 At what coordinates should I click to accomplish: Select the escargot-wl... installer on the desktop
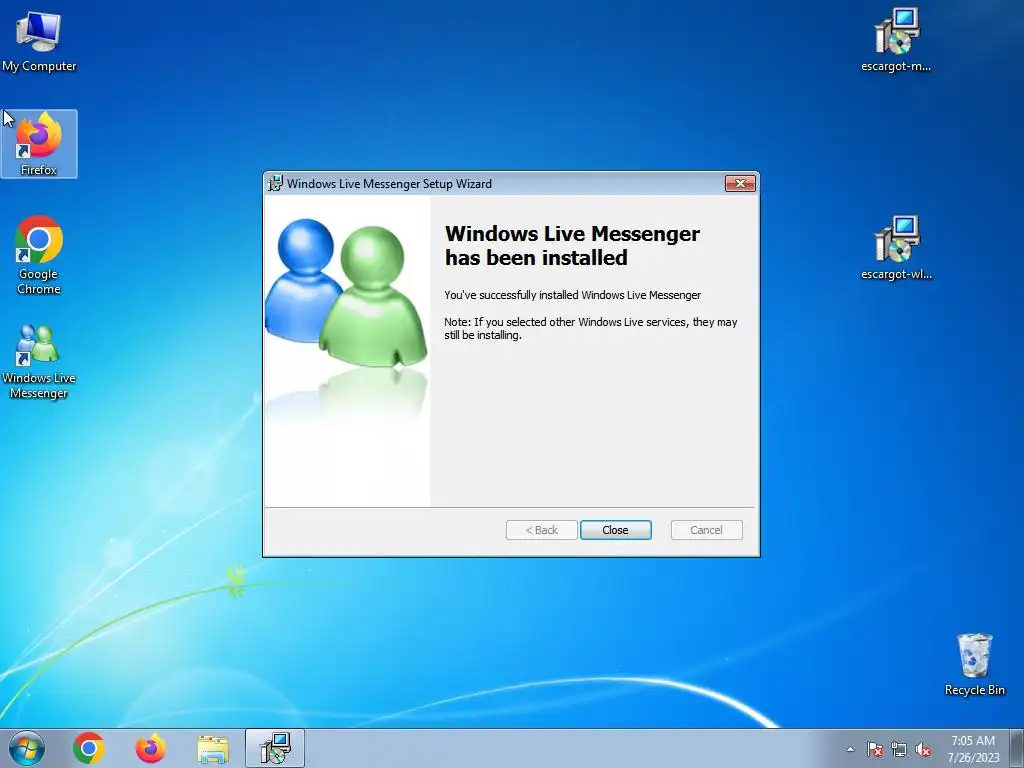[x=896, y=248]
